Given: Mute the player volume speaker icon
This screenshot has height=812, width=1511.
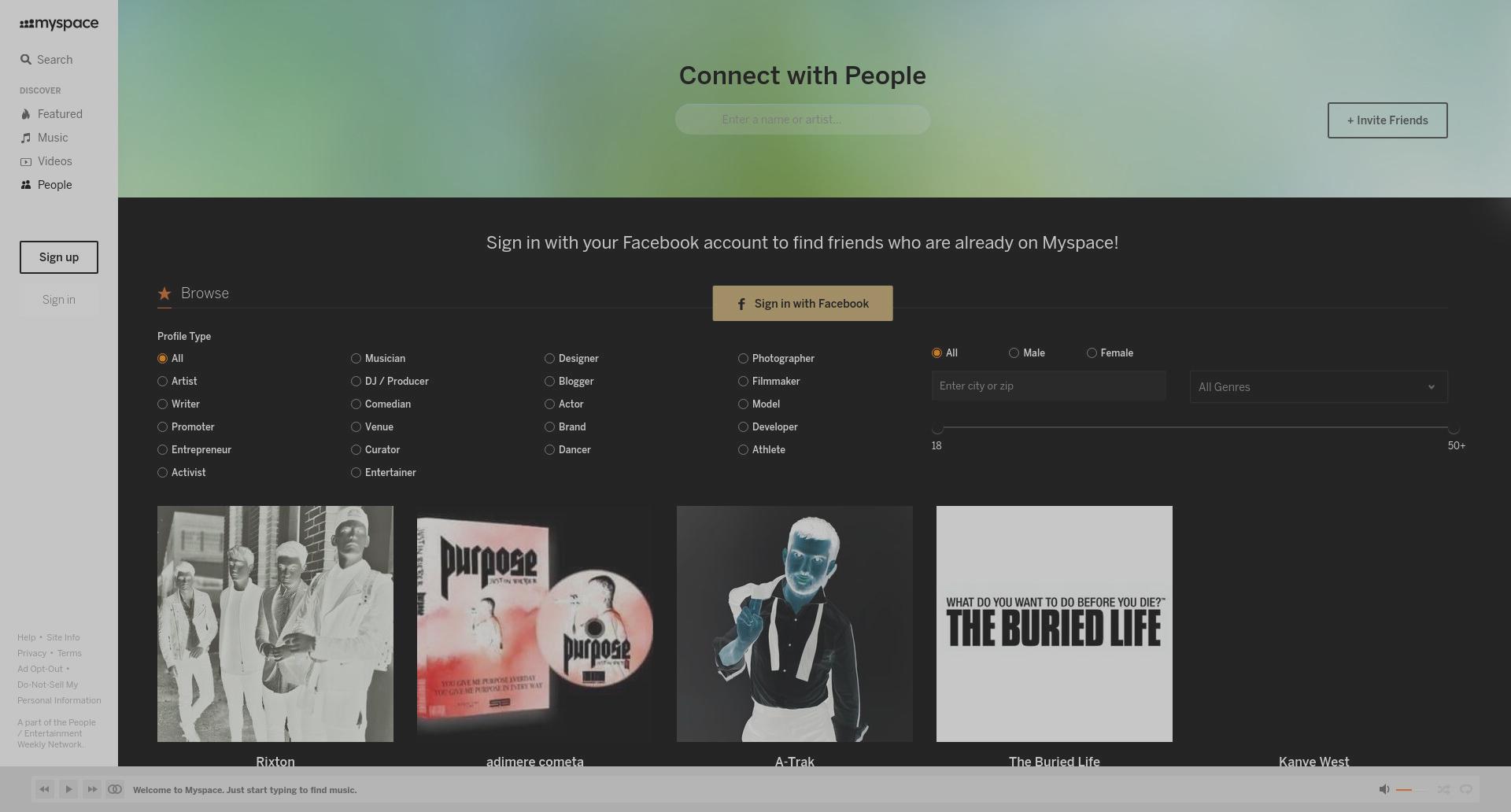Looking at the screenshot, I should pos(1384,789).
